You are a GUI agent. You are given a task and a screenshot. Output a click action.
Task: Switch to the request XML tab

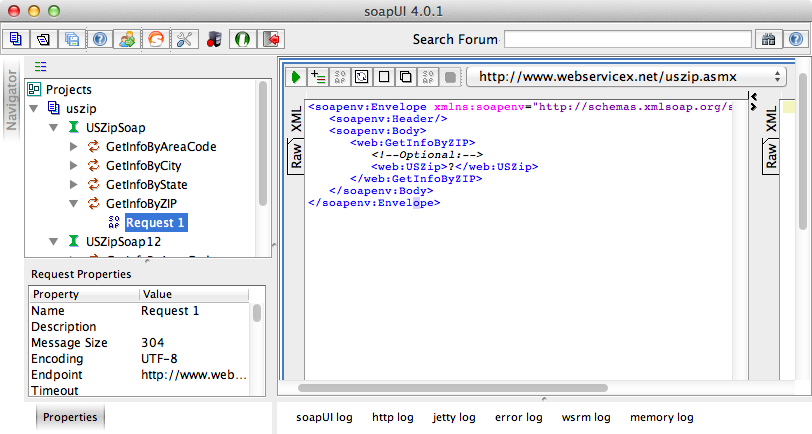(296, 119)
